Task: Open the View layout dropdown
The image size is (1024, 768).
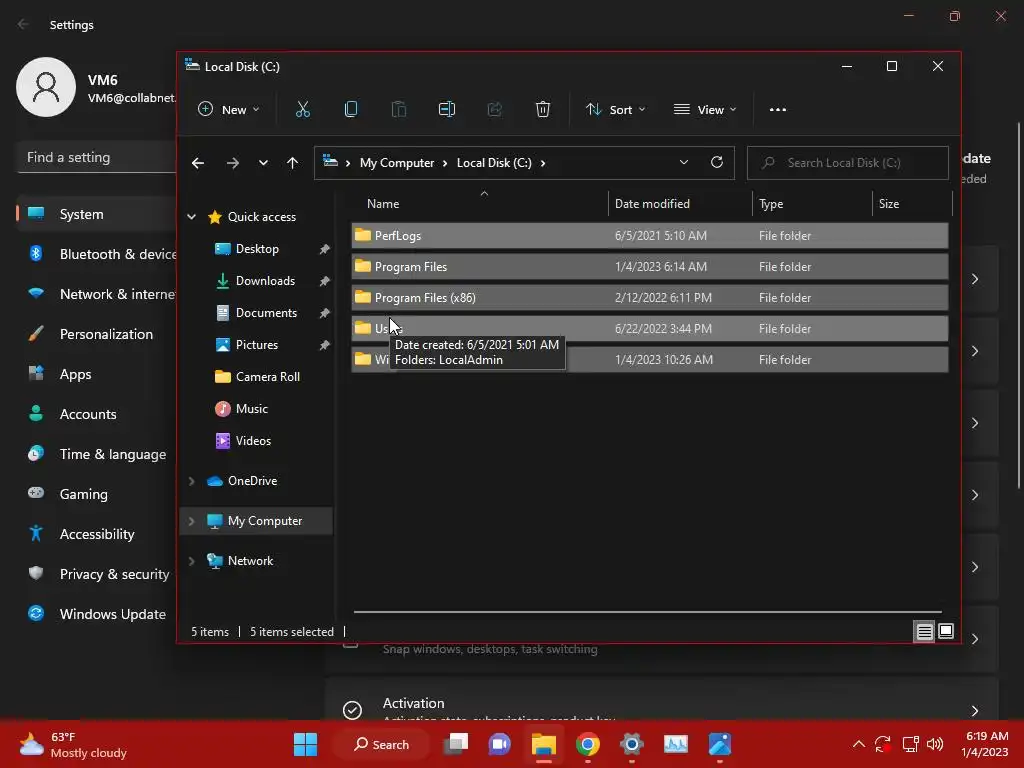Action: [705, 110]
